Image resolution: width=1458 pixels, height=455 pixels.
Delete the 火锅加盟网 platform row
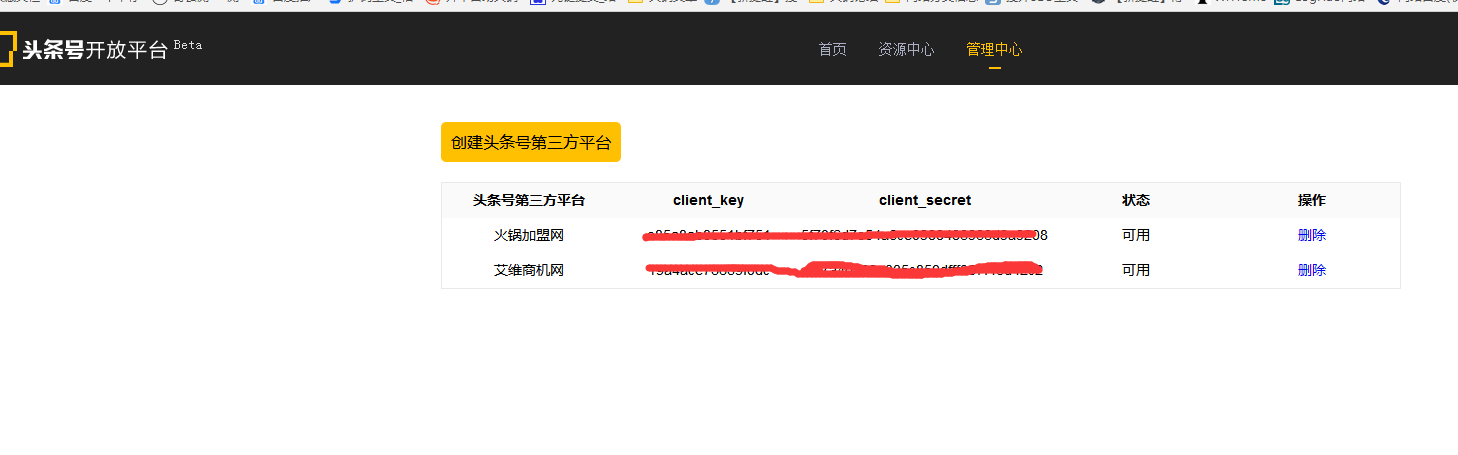1311,235
